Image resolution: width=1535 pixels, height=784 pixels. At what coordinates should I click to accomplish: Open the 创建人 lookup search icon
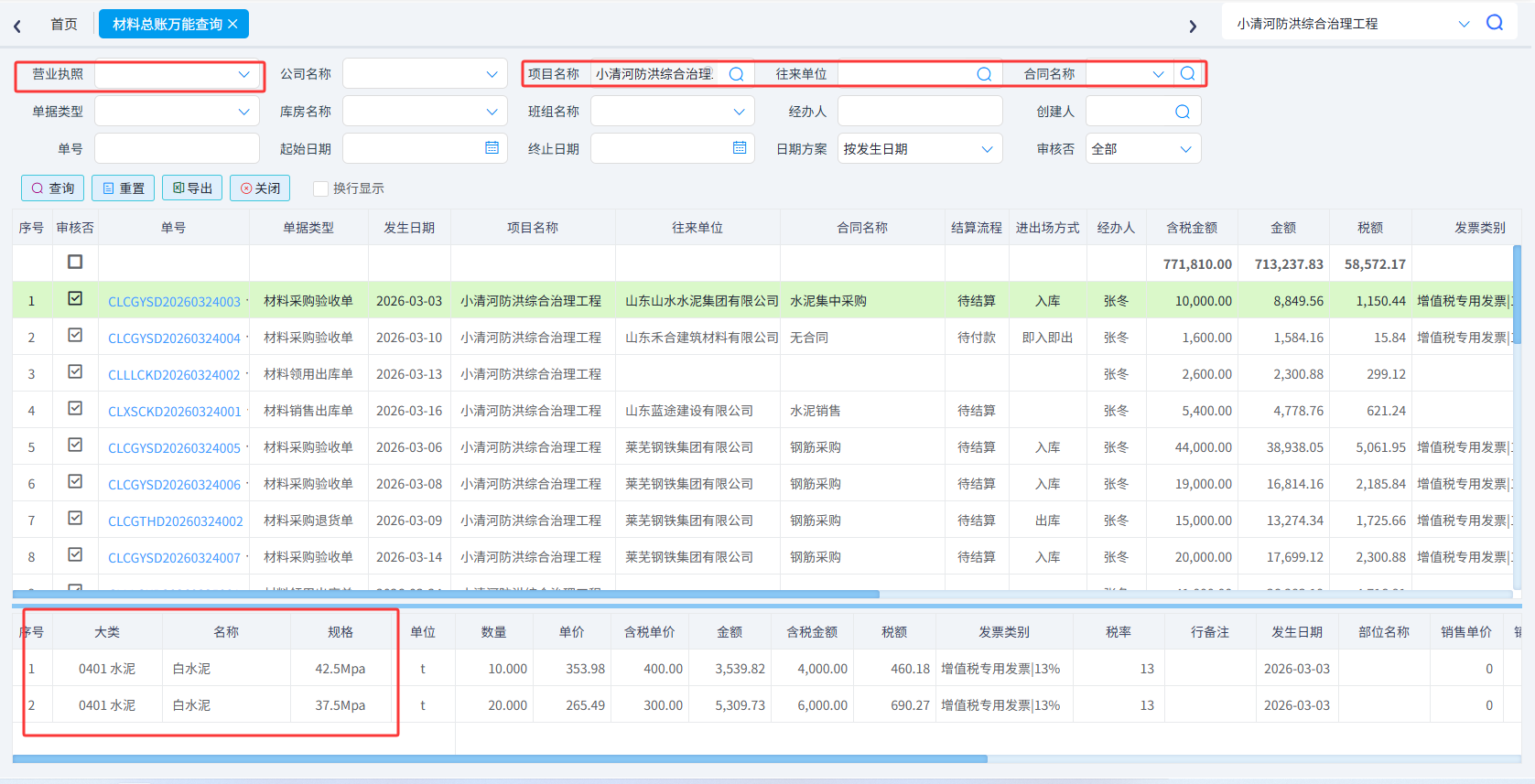tap(1182, 112)
